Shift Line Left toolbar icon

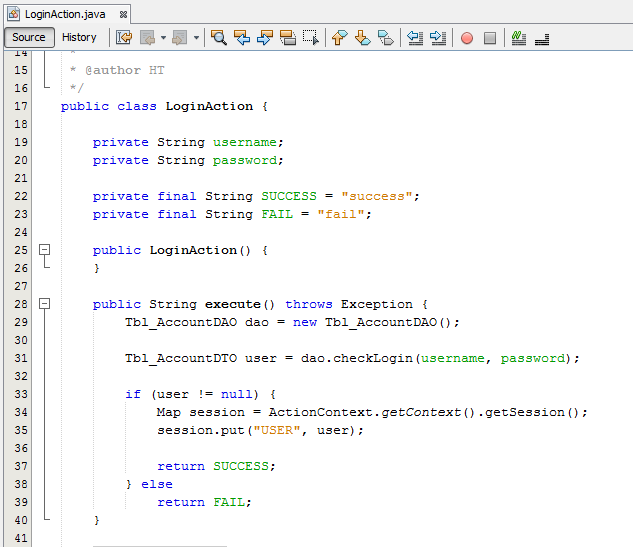click(x=415, y=38)
